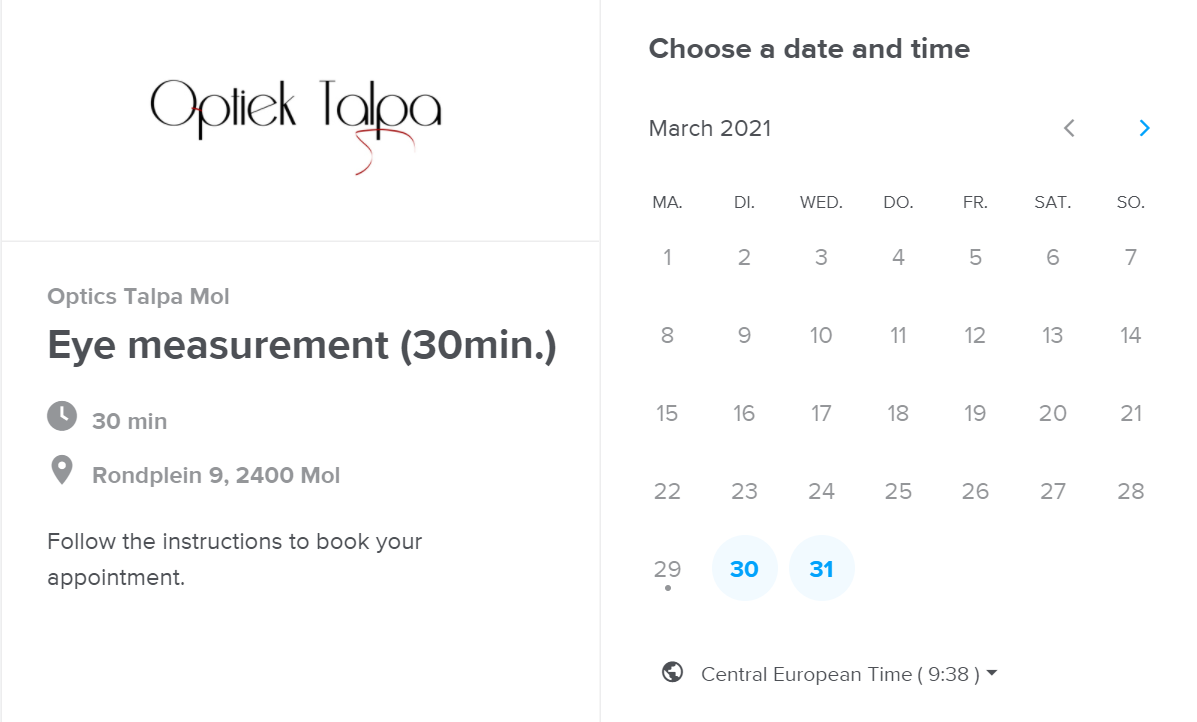Click the location pin icon
The height and width of the screenshot is (722, 1197).
62,470
